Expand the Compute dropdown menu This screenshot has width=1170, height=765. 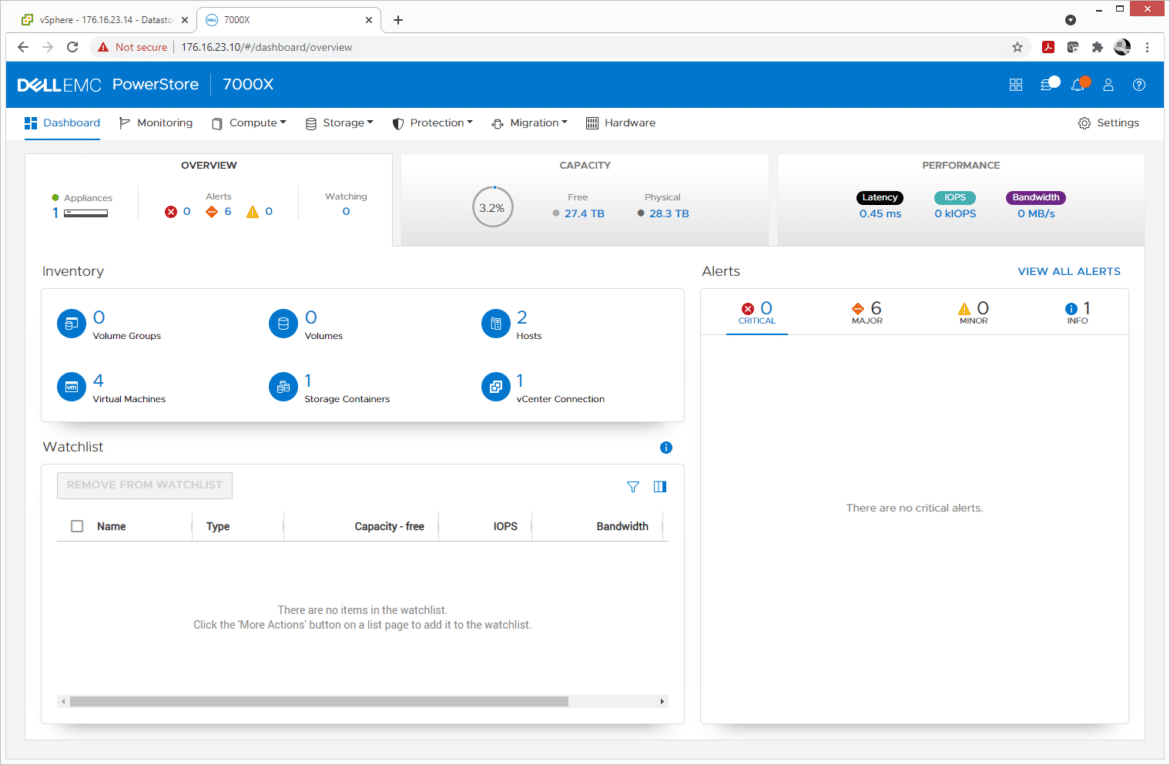tap(249, 123)
